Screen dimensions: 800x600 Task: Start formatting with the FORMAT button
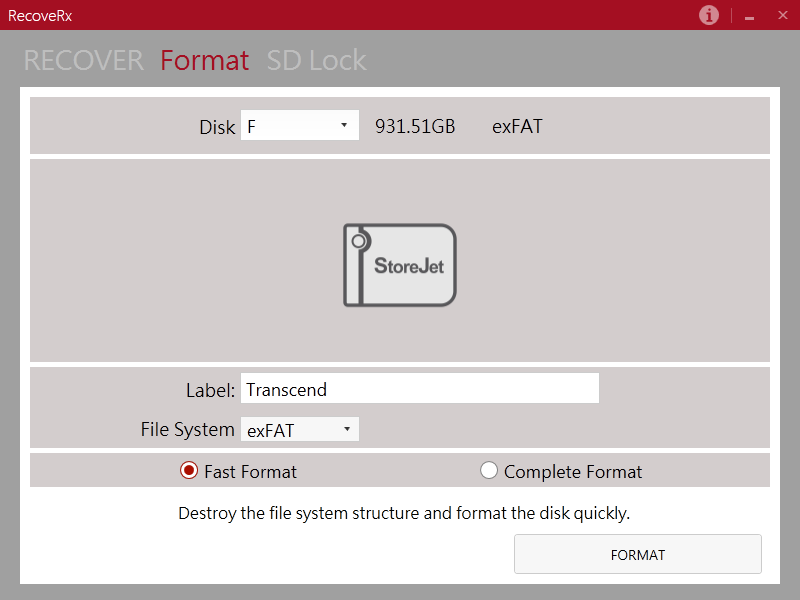pos(638,554)
